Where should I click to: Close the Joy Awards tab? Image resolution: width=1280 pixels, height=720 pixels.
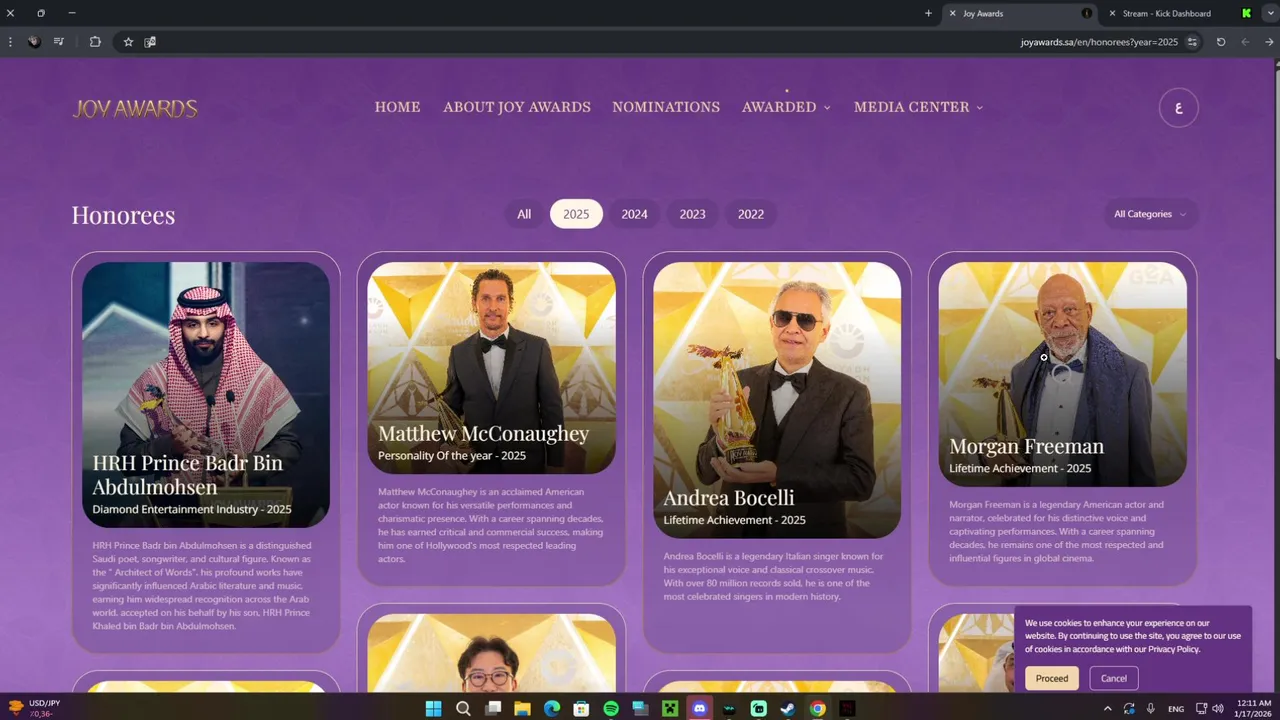(952, 13)
